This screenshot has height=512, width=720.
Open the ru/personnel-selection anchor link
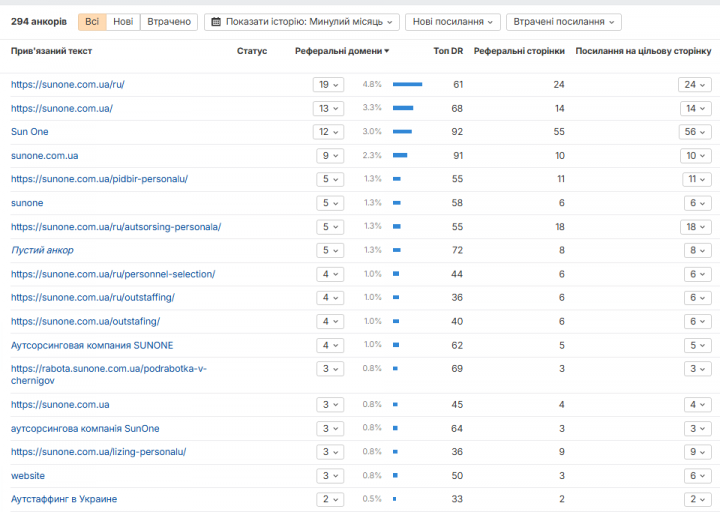click(113, 274)
